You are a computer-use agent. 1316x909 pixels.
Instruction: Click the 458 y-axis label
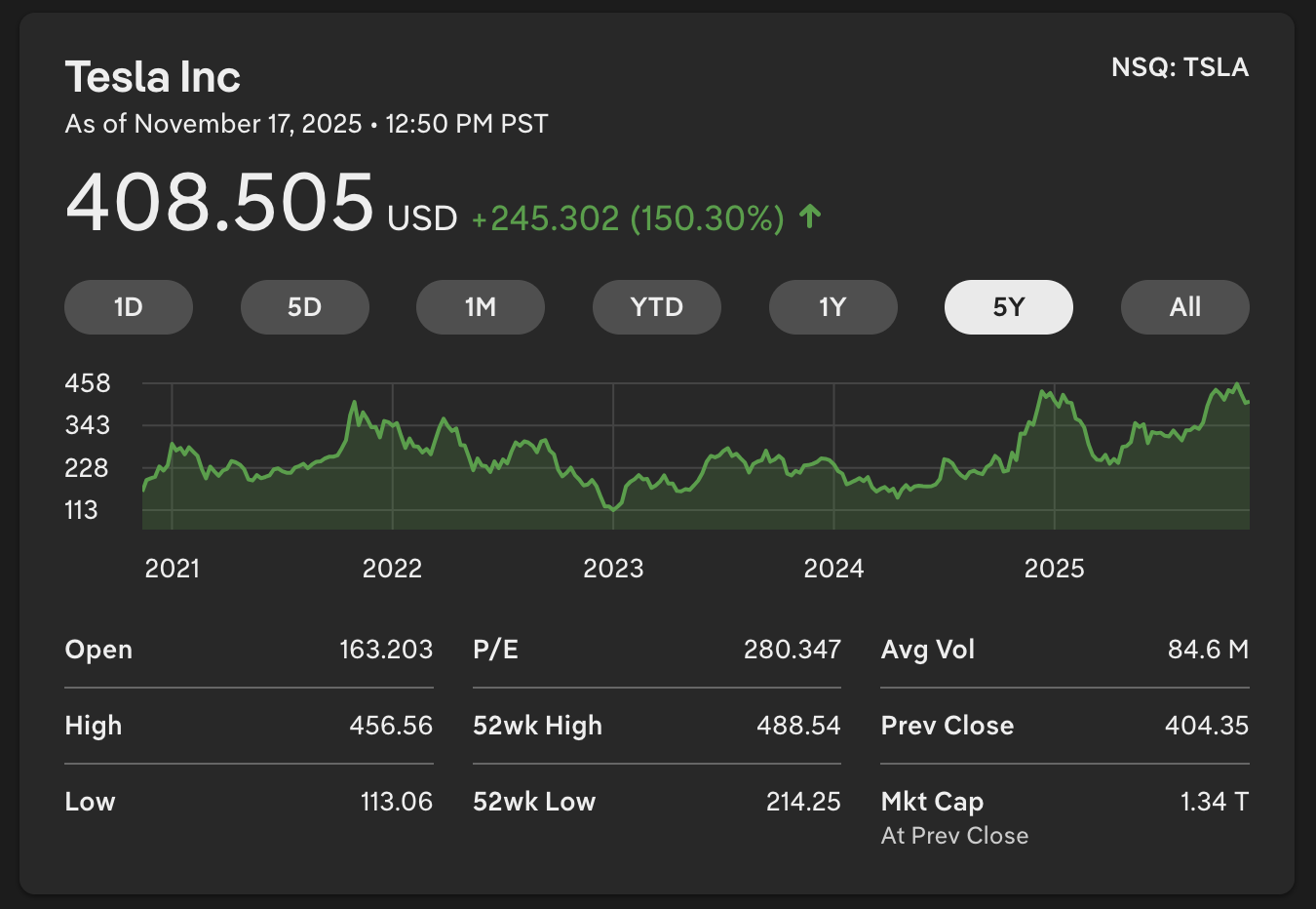pos(88,383)
